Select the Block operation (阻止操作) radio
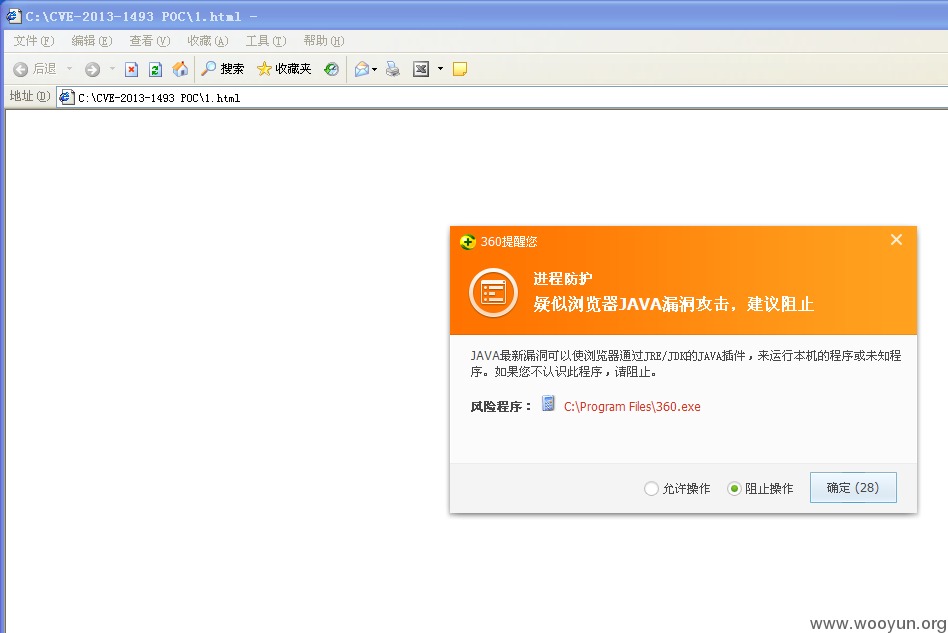 tap(734, 489)
